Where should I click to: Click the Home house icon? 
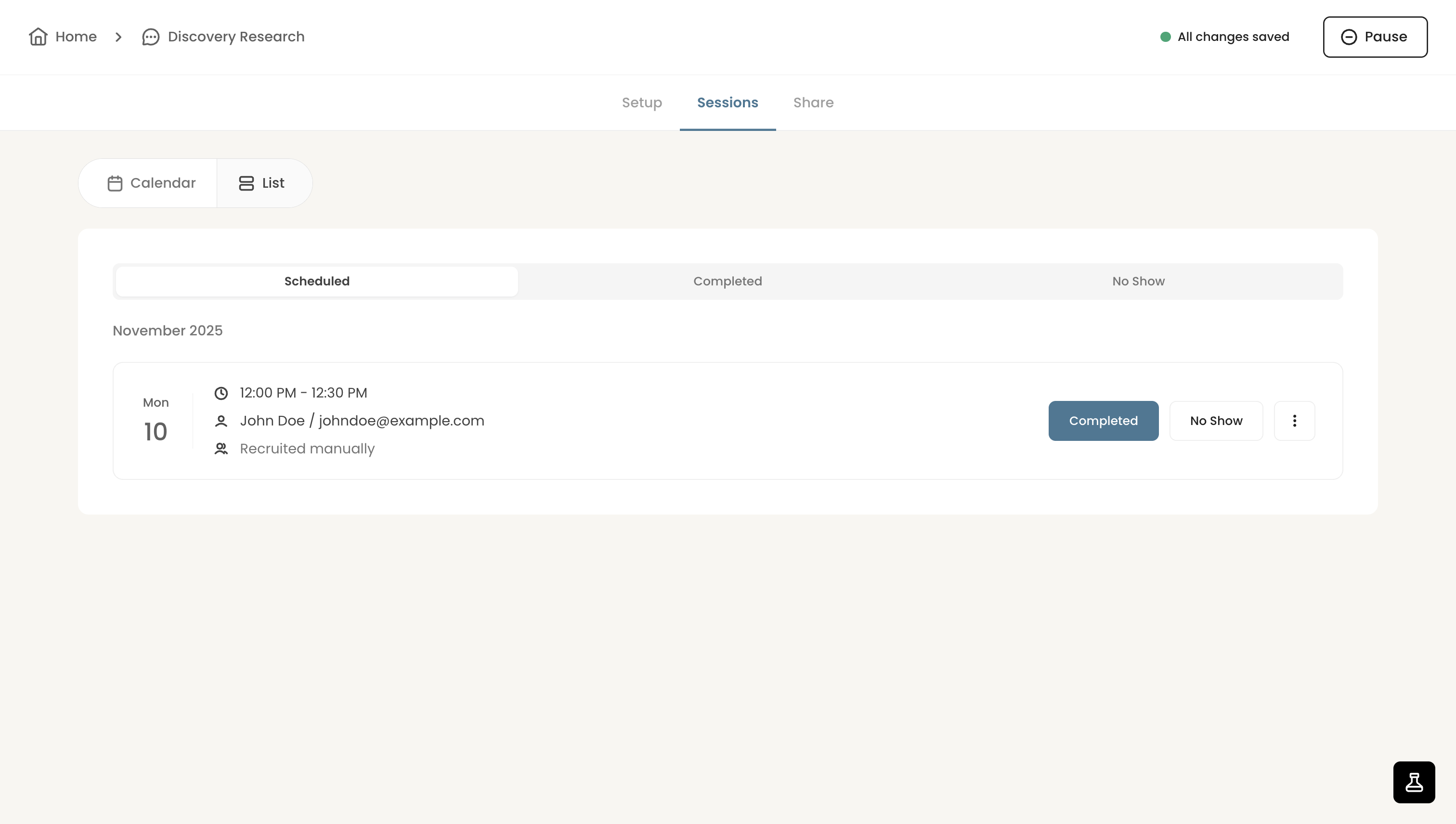click(38, 37)
